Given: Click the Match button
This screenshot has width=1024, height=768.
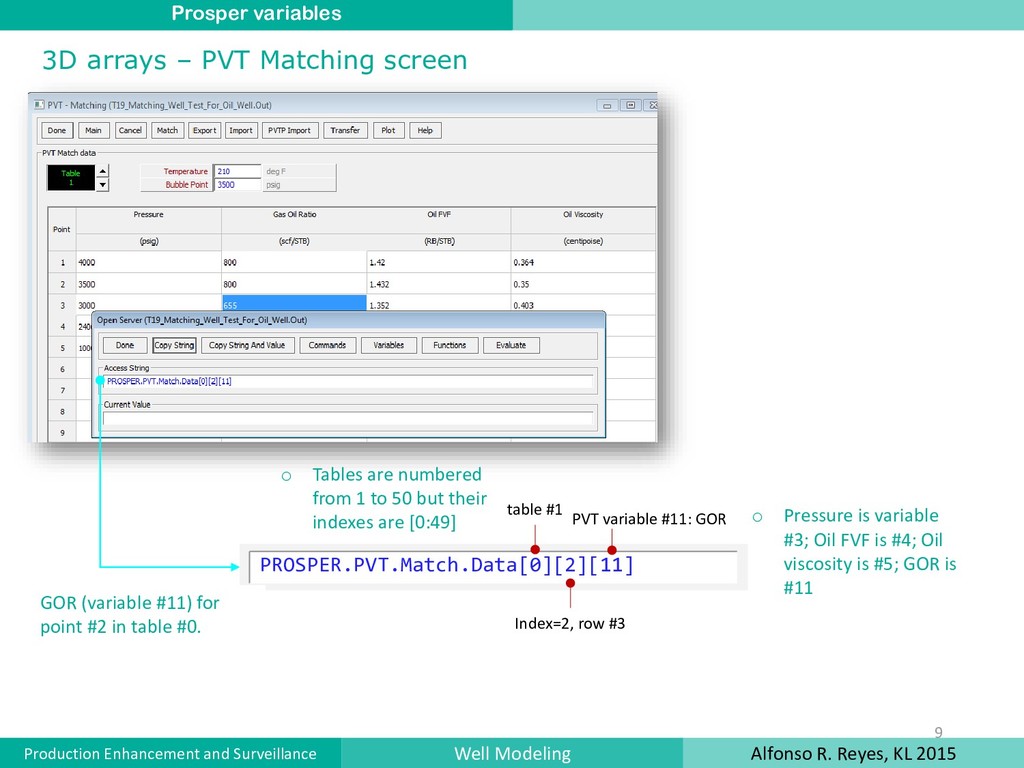Looking at the screenshot, I should point(167,131).
